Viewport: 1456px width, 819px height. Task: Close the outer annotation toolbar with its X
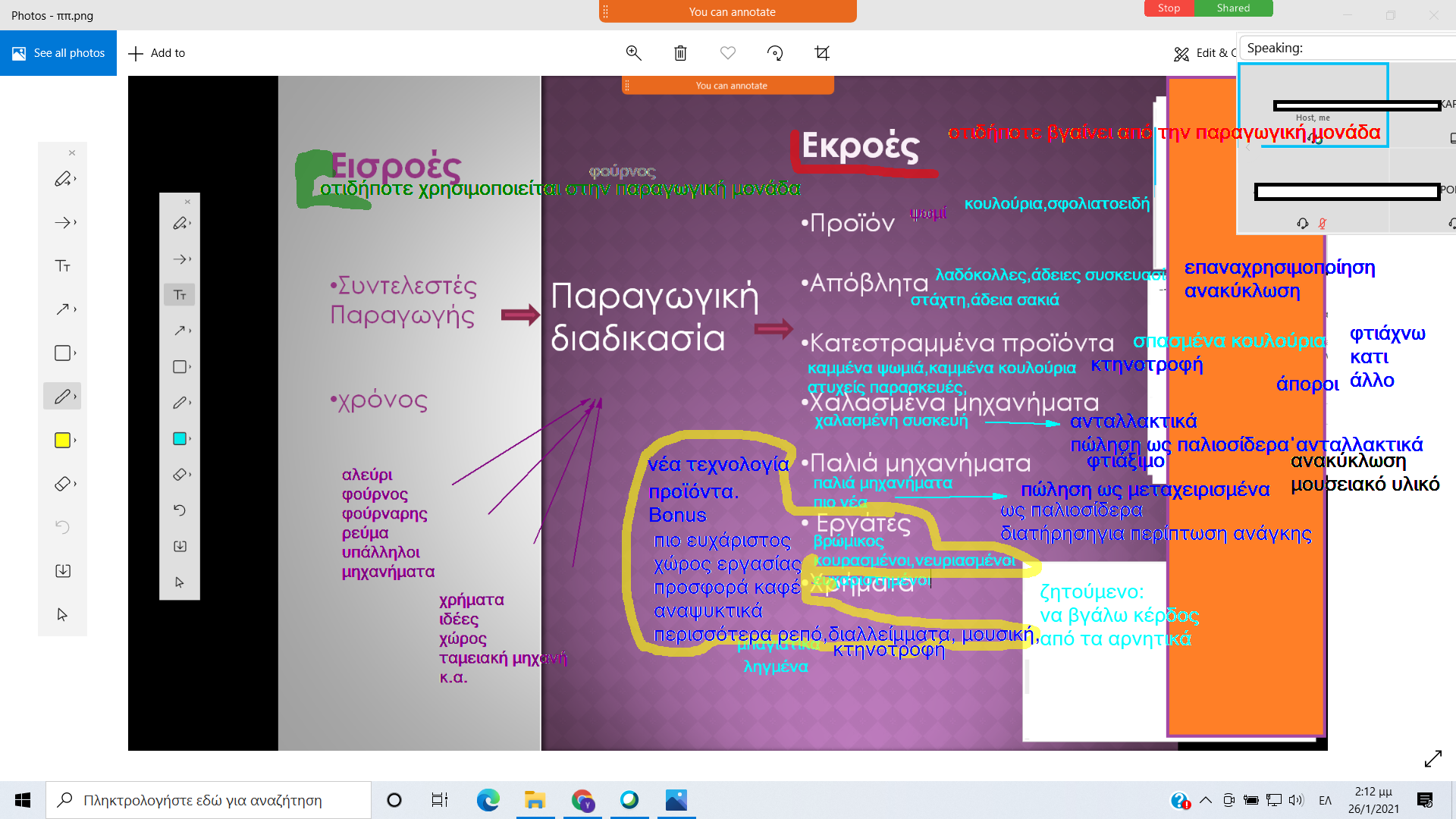coord(72,153)
